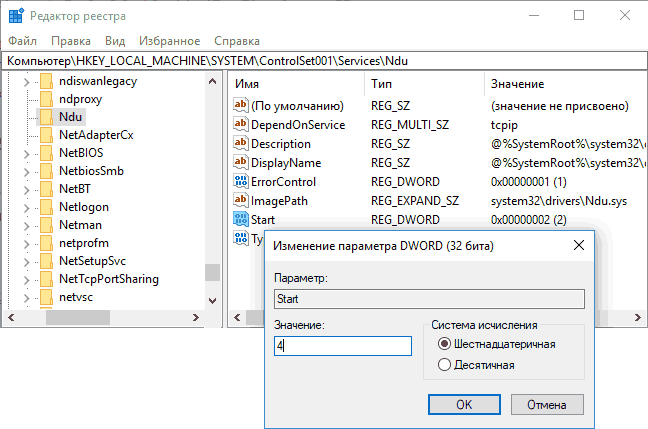The width and height of the screenshot is (648, 429).
Task: Click the netvsc folder icon
Action: 46,297
